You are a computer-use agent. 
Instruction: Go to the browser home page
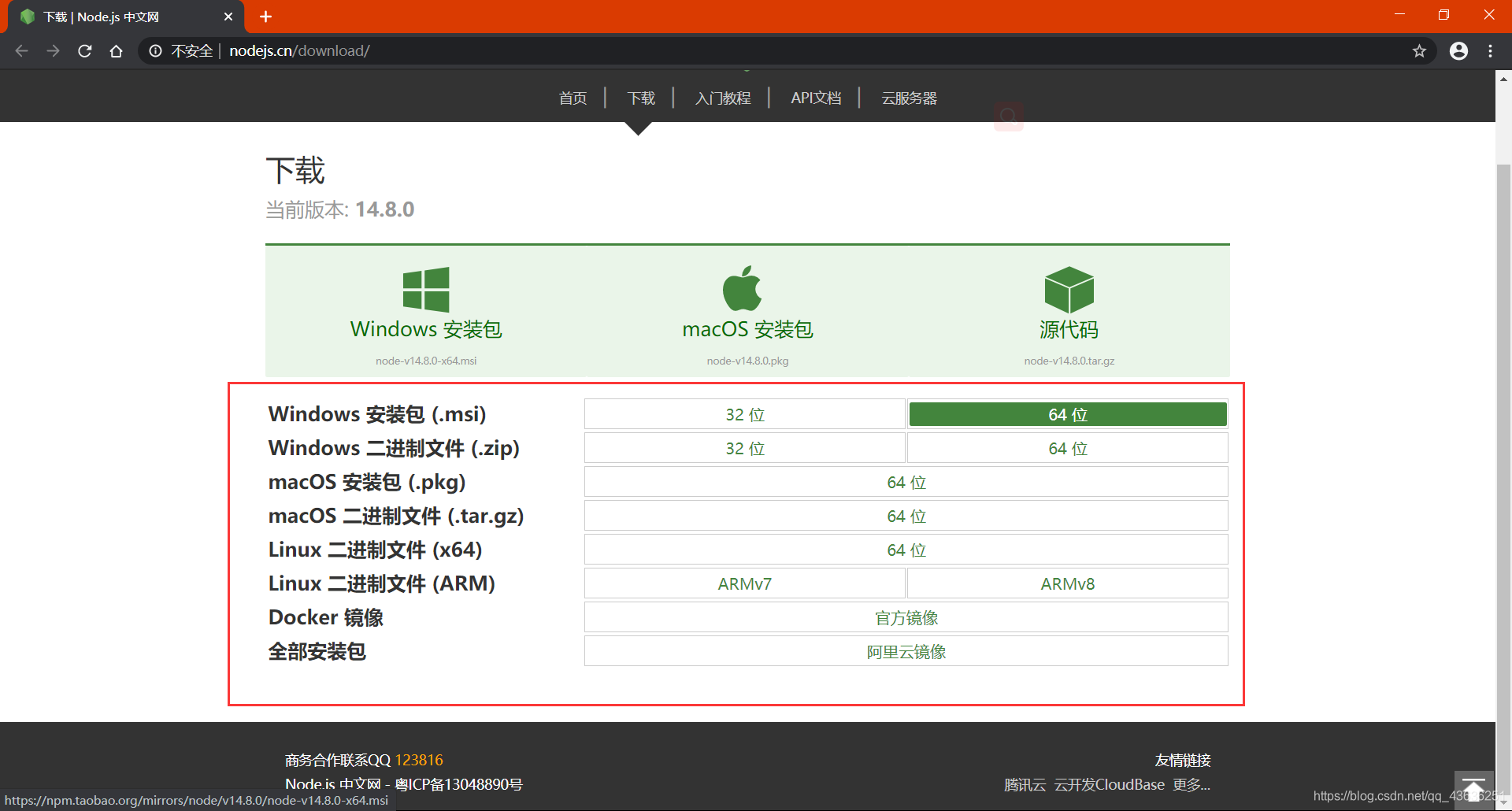click(117, 51)
